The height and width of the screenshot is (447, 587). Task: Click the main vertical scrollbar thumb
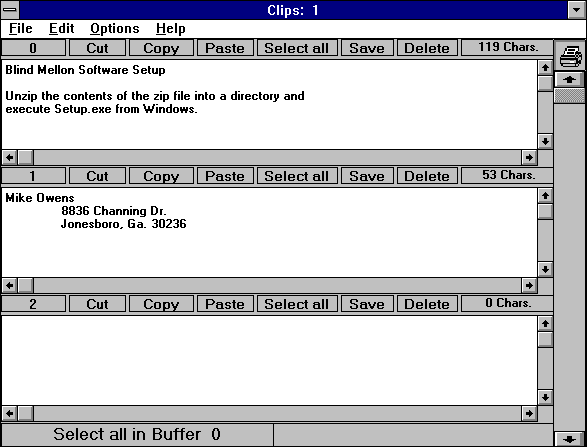[x=570, y=96]
